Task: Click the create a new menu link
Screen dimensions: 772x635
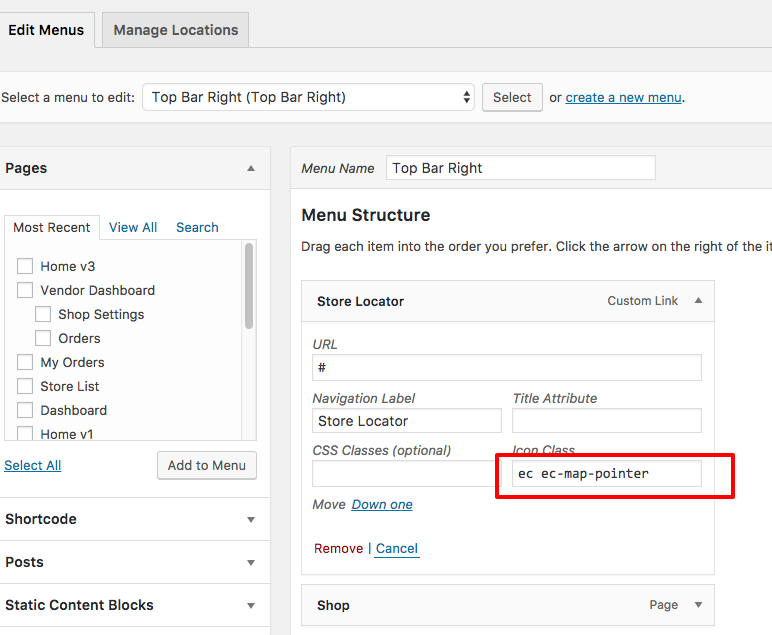Action: click(x=623, y=97)
